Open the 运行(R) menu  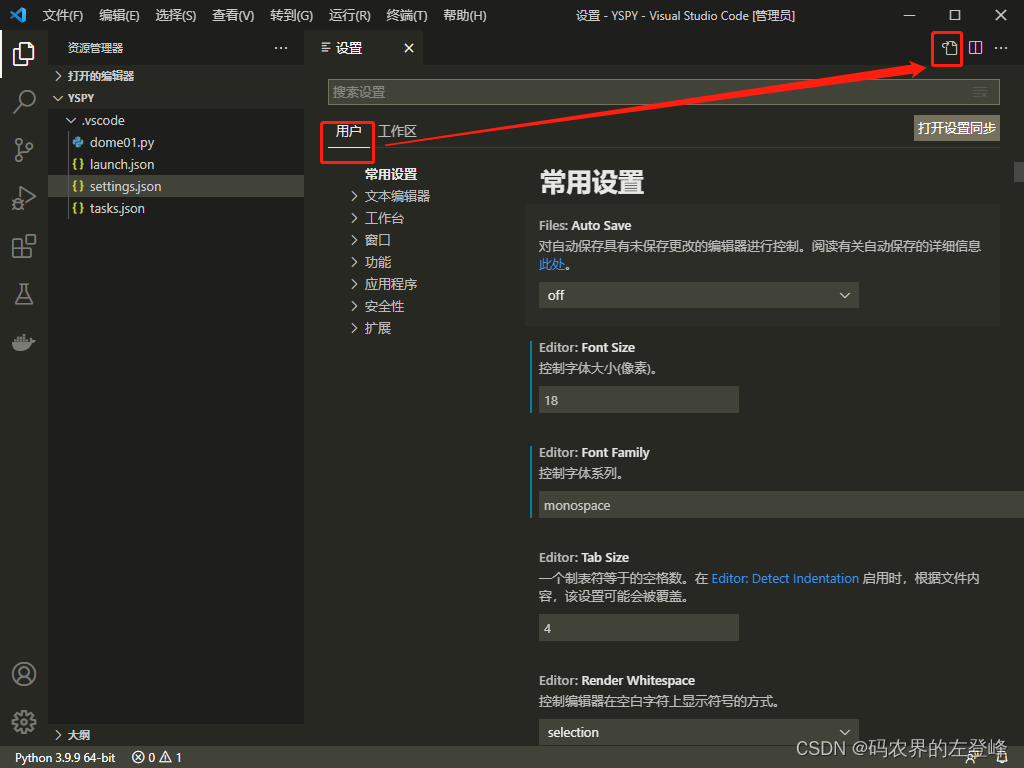(349, 15)
